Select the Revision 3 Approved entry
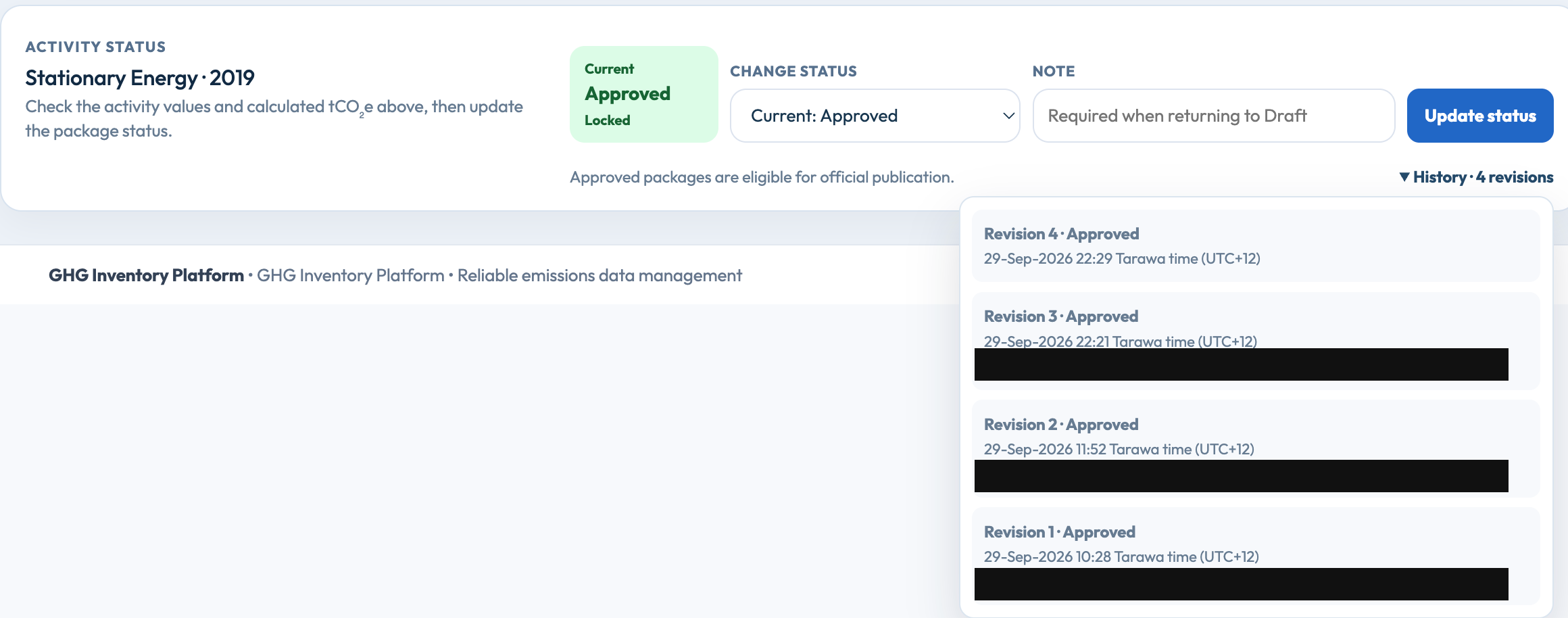Screen dimensions: 1568x618 click(1256, 341)
